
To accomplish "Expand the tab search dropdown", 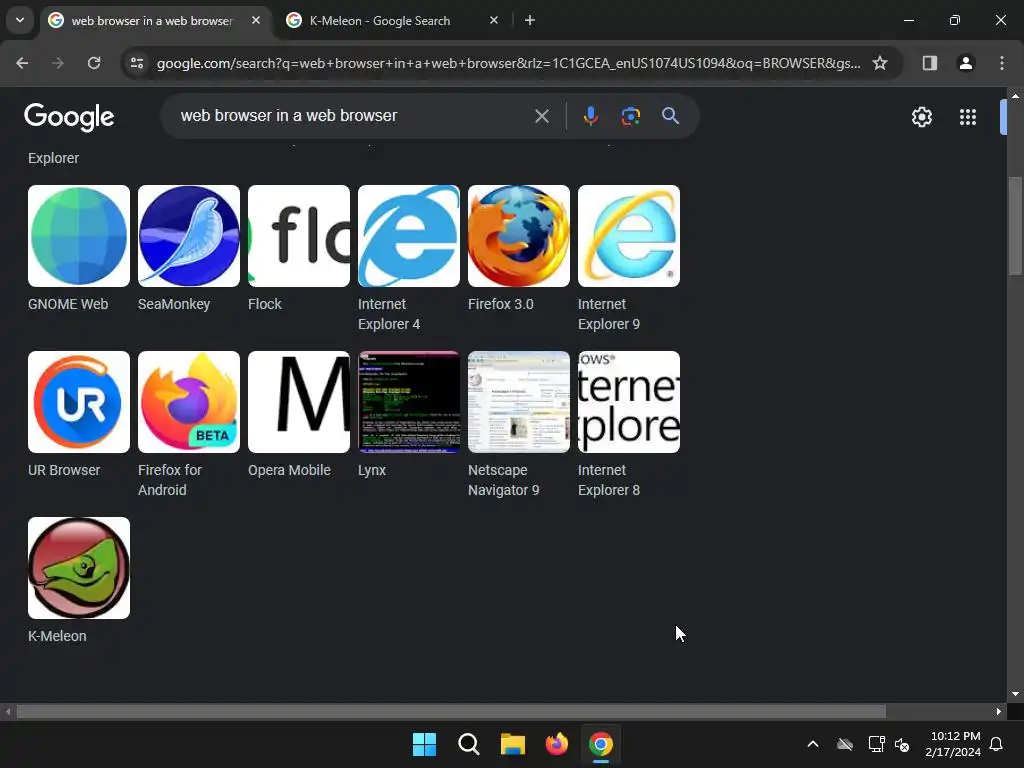I will coord(20,20).
